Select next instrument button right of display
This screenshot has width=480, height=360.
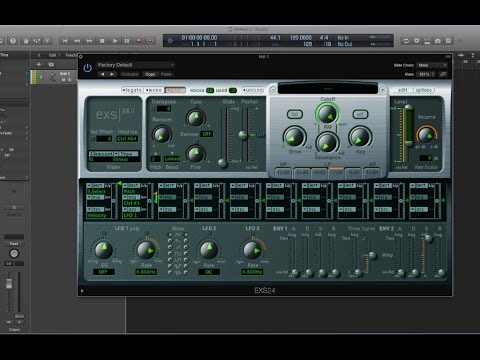click(383, 89)
